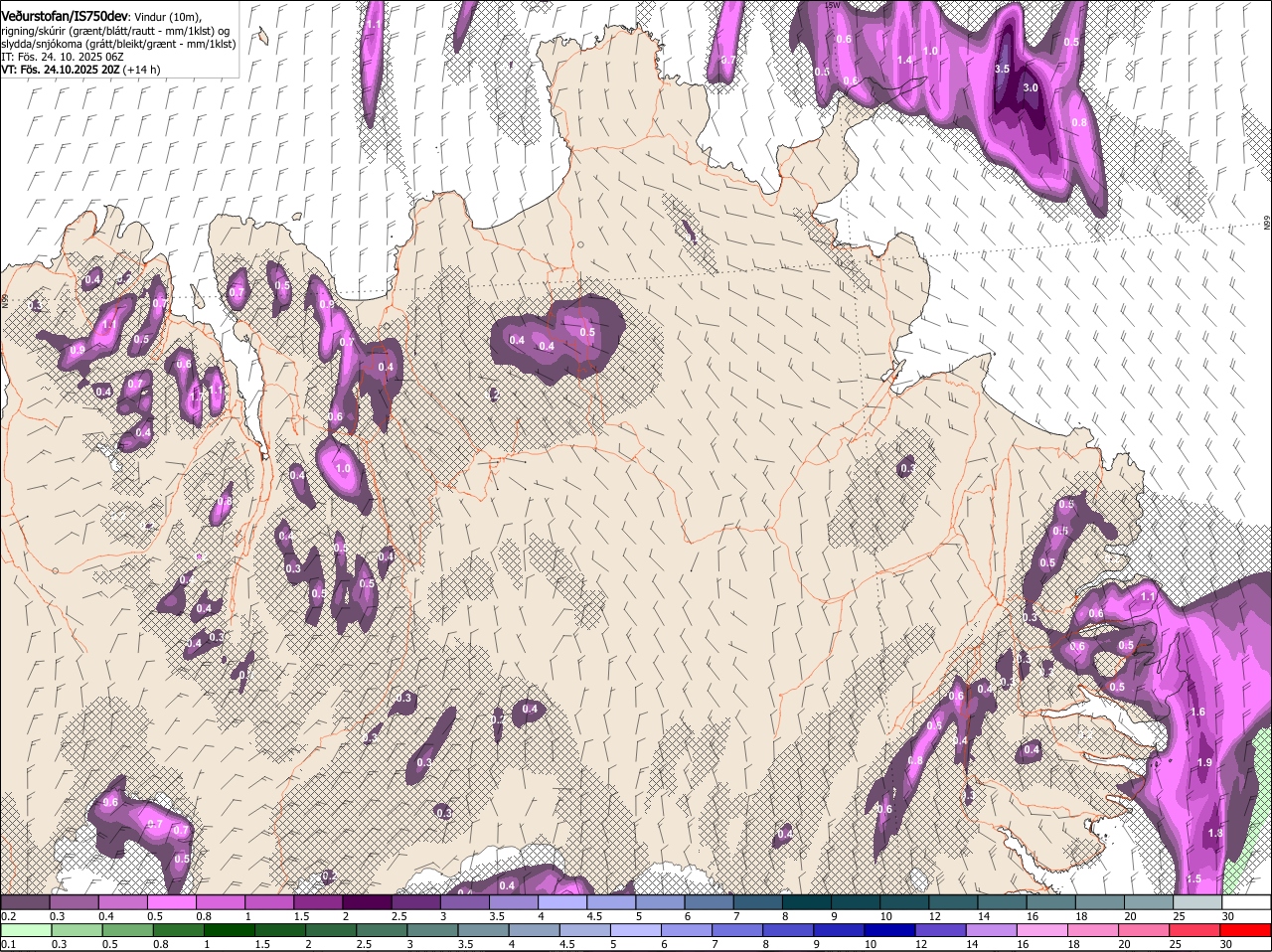
Task: Click the "3.0" precipitation value on the map
Action: [x=1031, y=87]
